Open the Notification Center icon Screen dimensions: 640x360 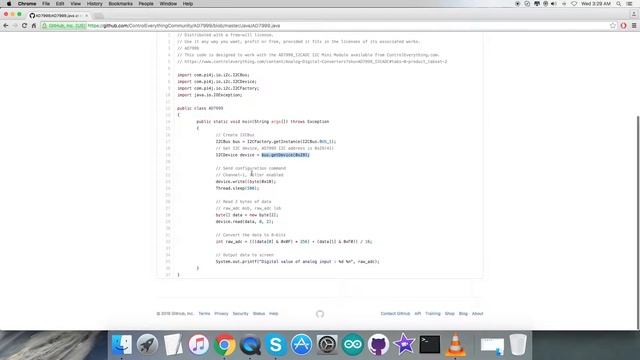coord(630,4)
